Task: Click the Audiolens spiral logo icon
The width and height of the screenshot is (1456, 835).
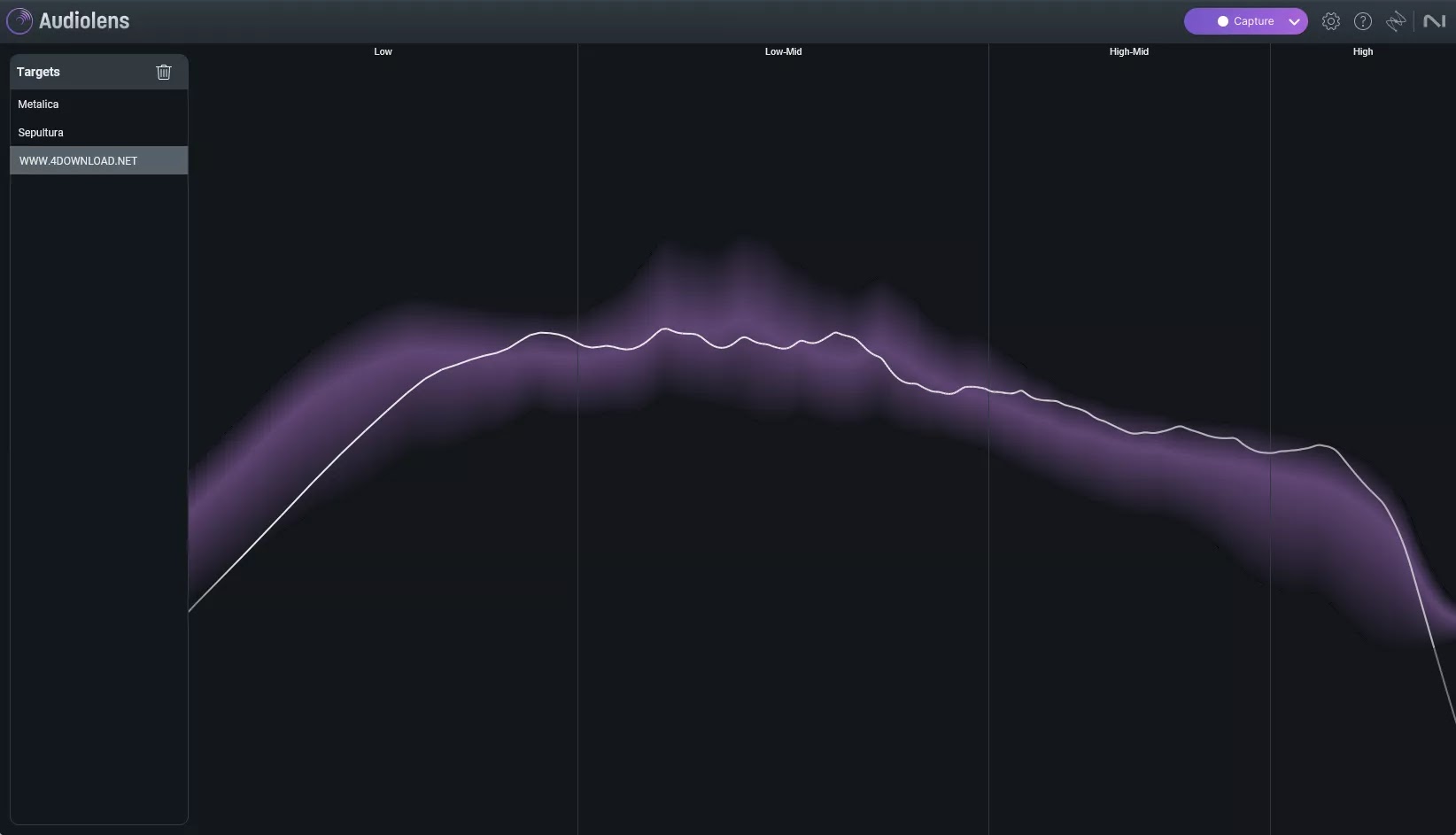Action: pyautogui.click(x=19, y=20)
